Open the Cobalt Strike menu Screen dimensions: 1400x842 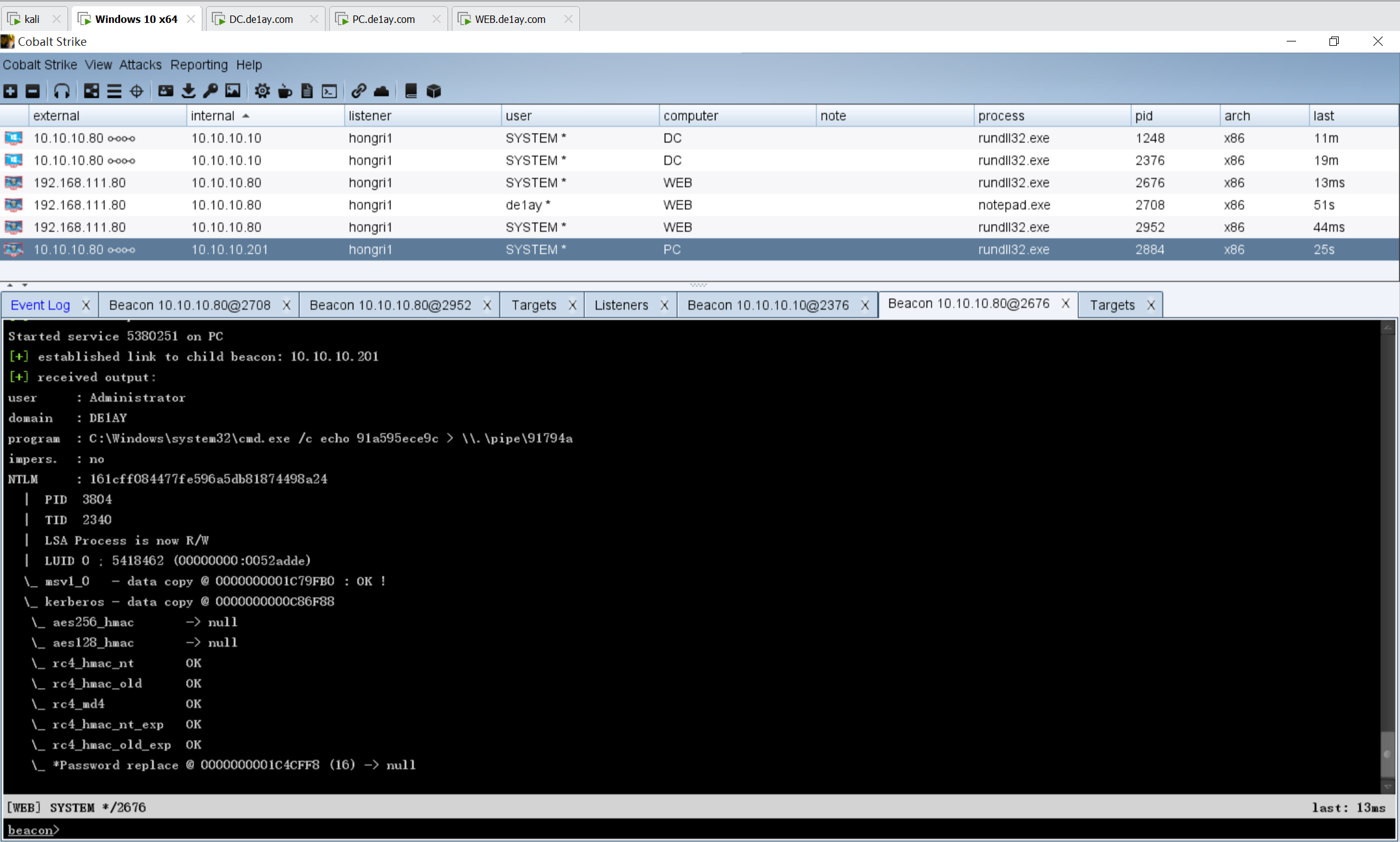(40, 65)
